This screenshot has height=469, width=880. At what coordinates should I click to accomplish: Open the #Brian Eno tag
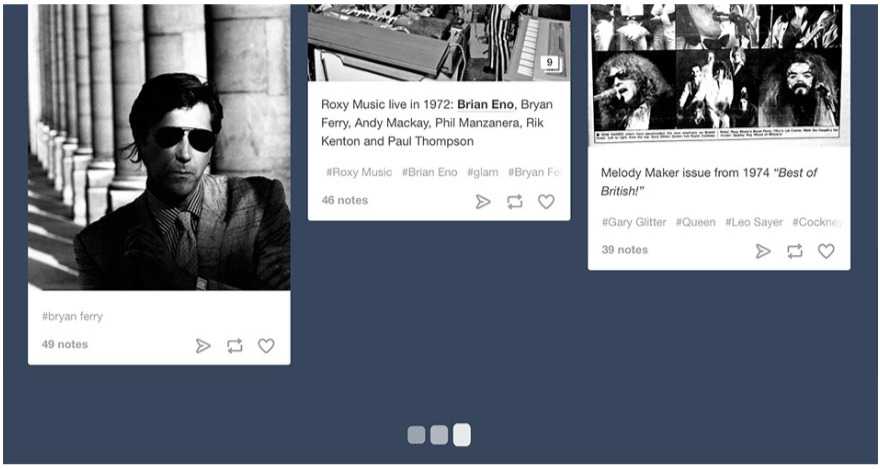[429, 172]
